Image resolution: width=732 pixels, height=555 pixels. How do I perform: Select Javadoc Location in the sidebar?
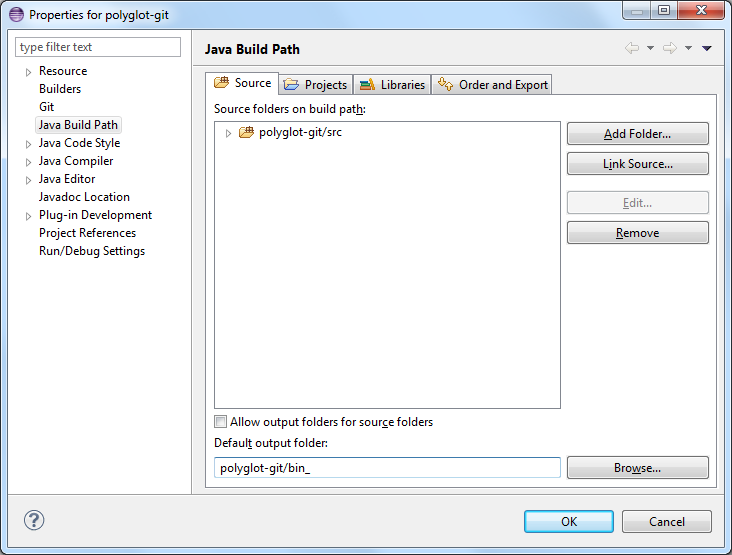84,197
